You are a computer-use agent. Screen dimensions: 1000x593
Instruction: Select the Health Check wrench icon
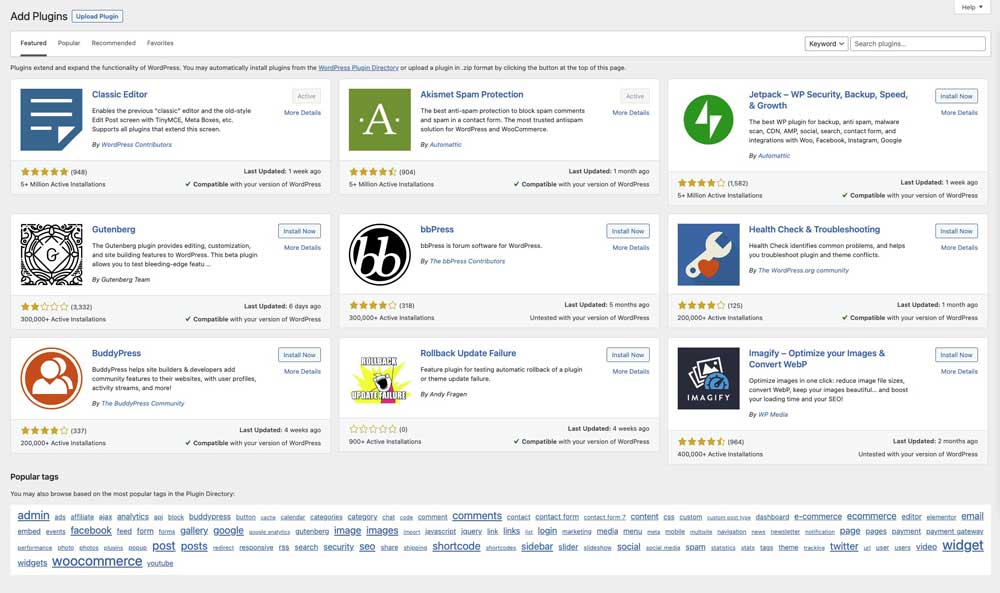[708, 254]
